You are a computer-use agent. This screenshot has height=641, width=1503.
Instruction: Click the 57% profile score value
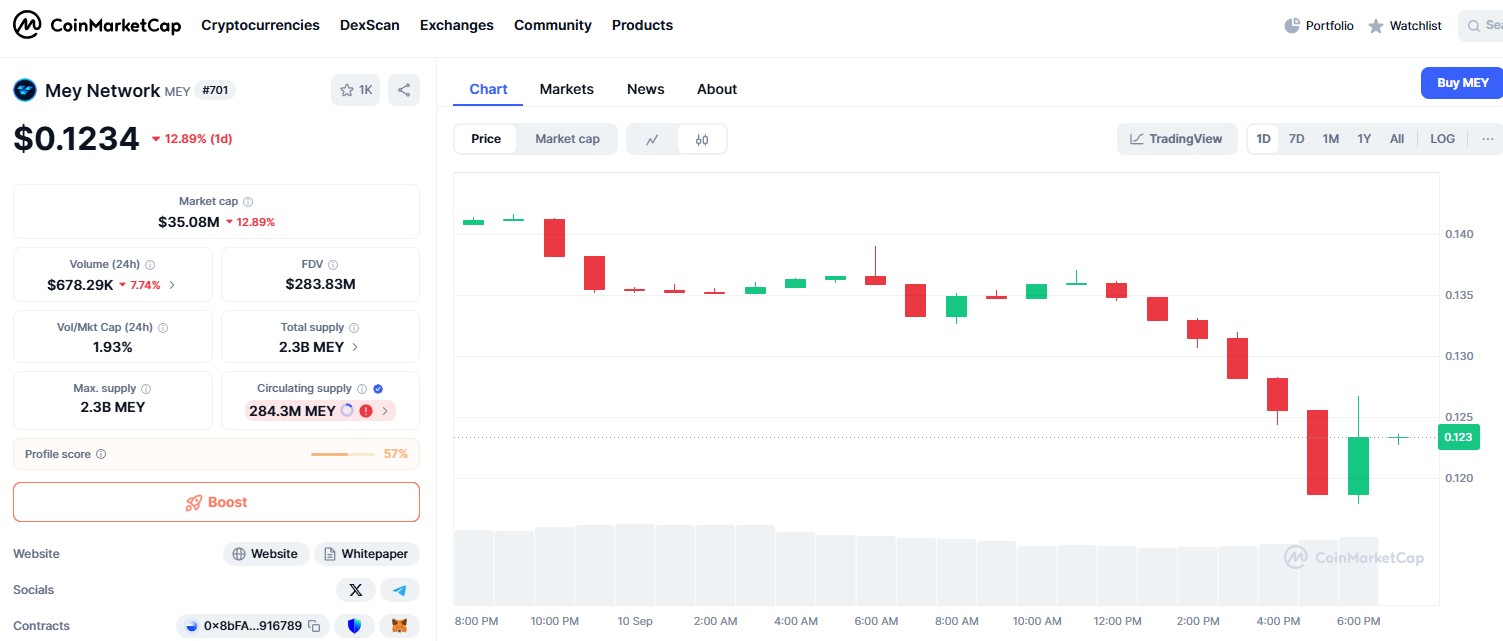(x=396, y=454)
